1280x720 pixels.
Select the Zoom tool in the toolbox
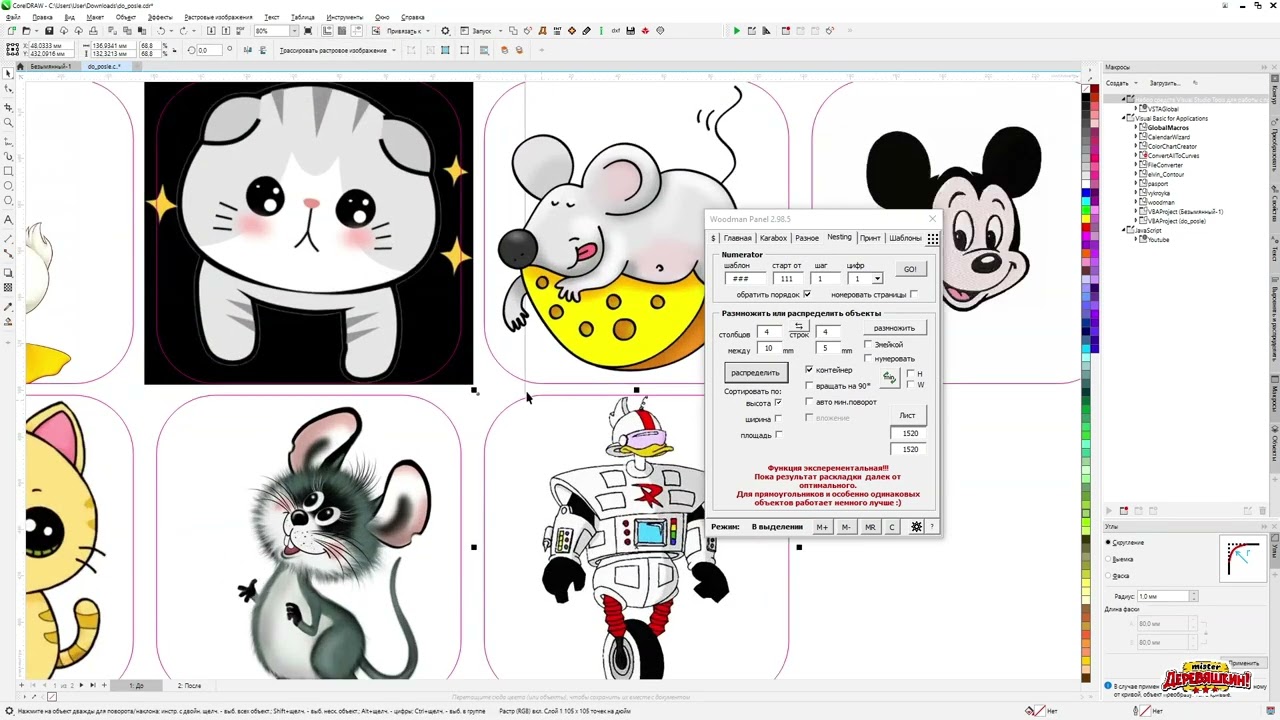[x=8, y=123]
